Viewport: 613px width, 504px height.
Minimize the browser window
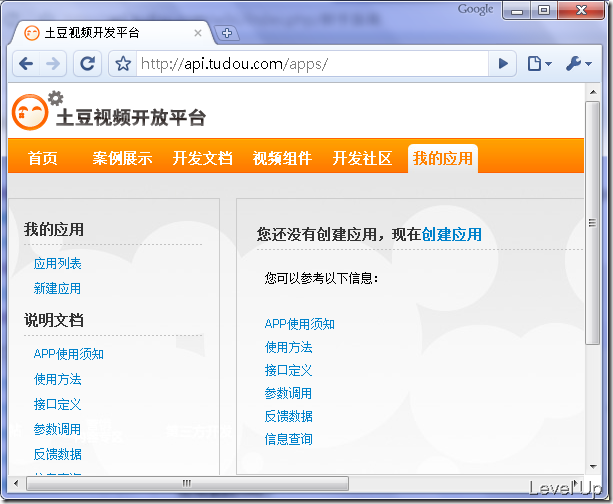pyautogui.click(x=517, y=11)
